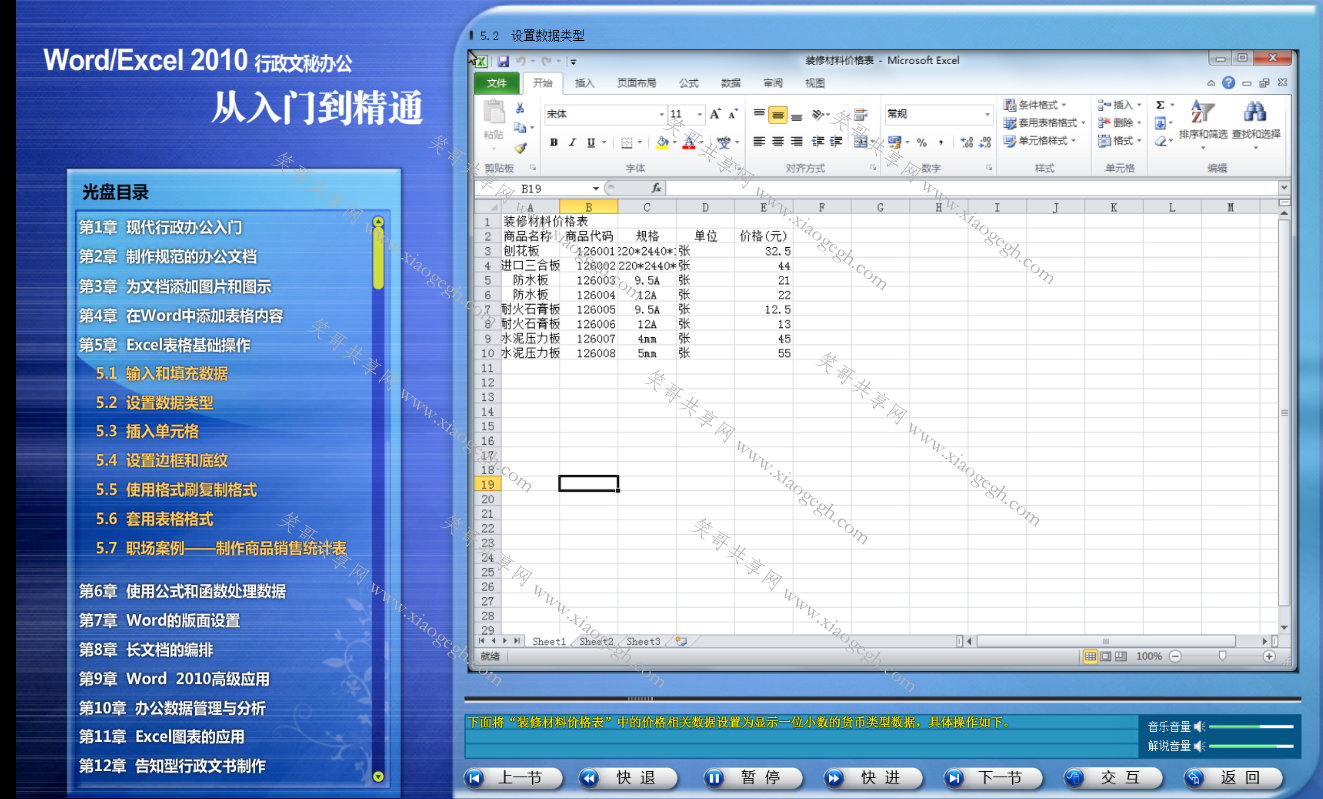Open the Insert (插入) cells dropdown
1323x799 pixels.
point(1120,105)
